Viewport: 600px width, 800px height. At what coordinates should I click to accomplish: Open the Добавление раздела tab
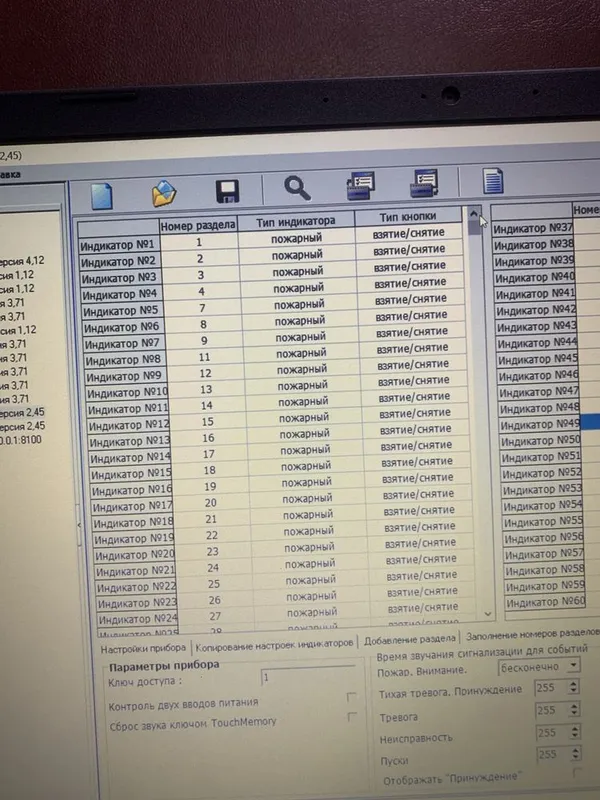[409, 639]
